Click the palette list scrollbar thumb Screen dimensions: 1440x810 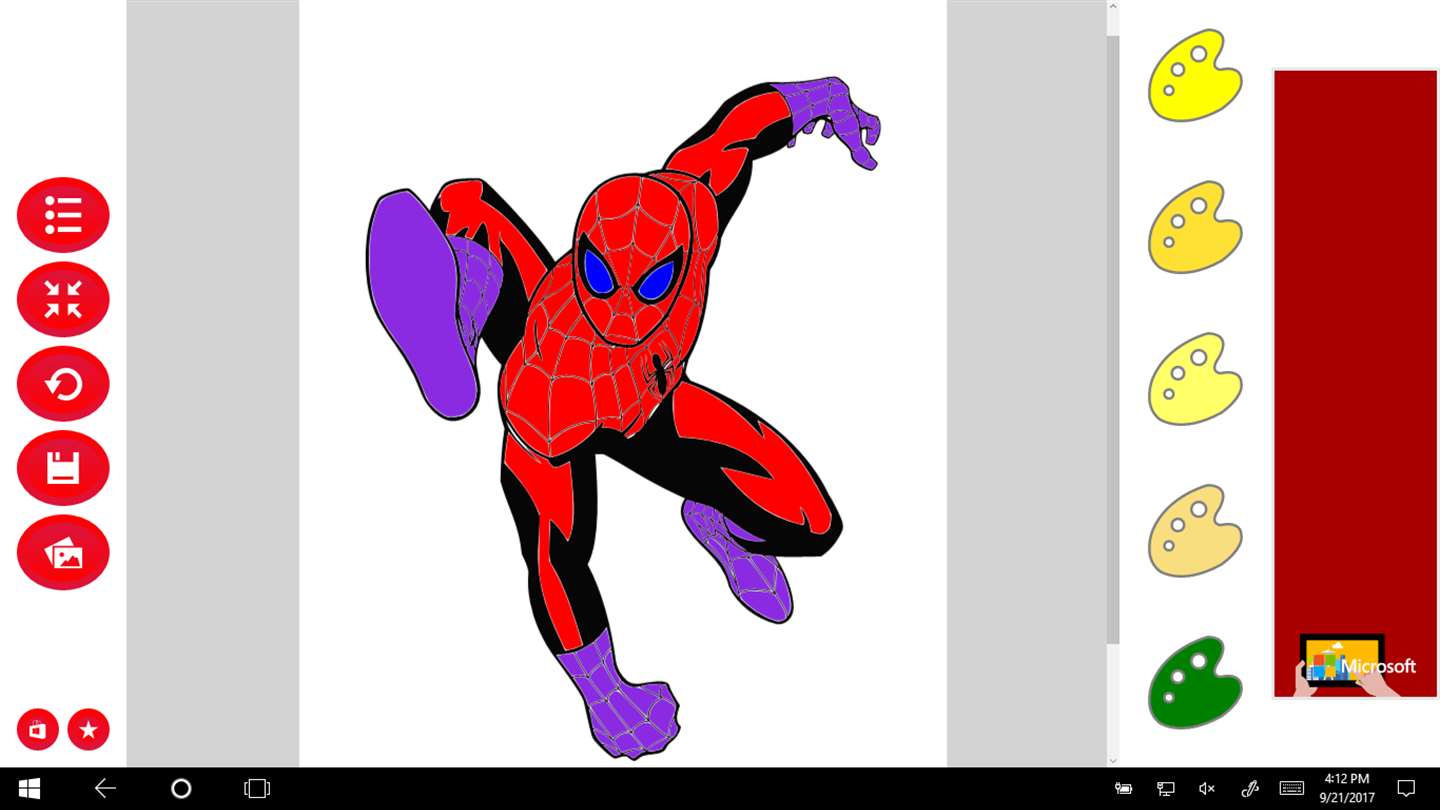pyautogui.click(x=1113, y=340)
